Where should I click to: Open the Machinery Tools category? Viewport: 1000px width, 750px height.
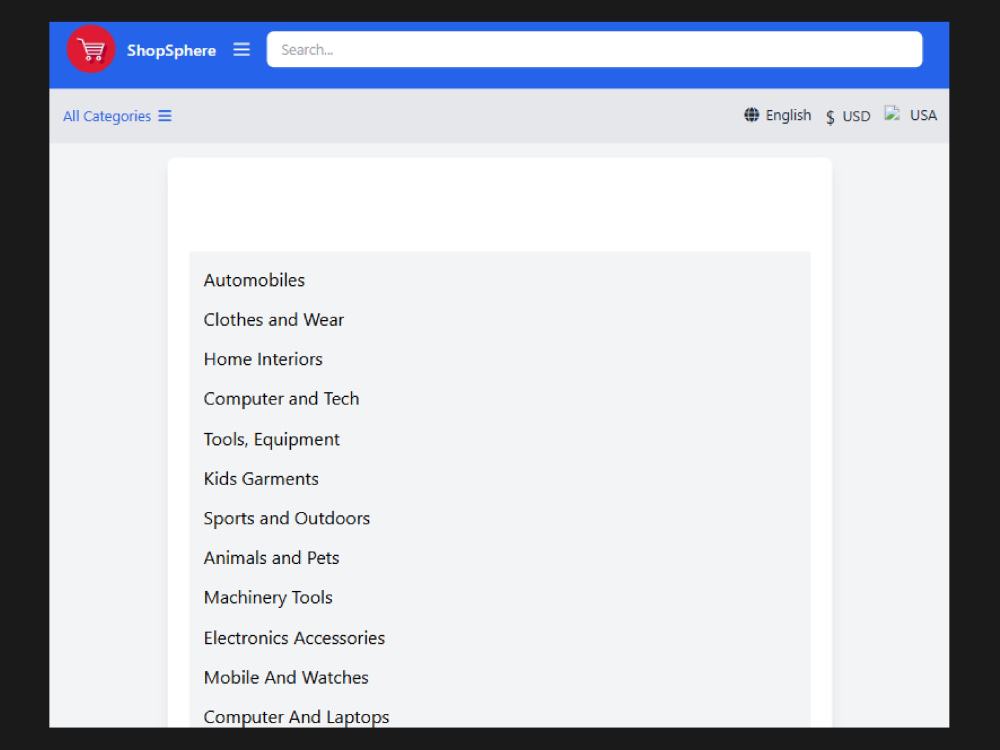[x=268, y=598]
